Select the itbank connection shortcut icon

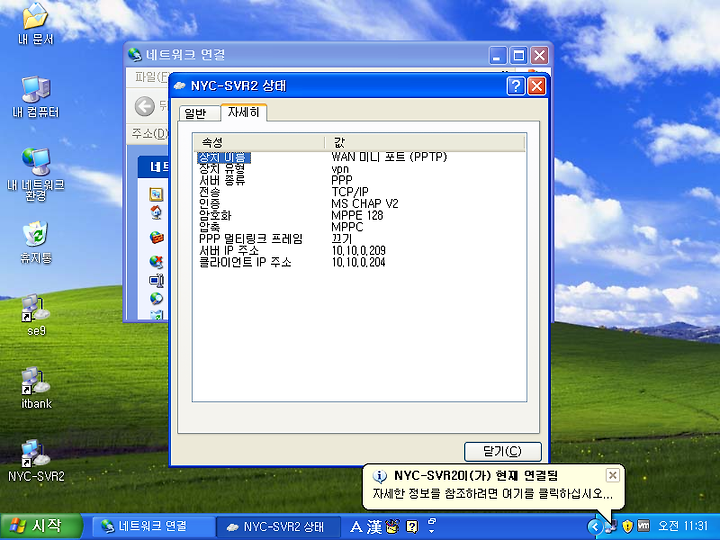pyautogui.click(x=36, y=388)
